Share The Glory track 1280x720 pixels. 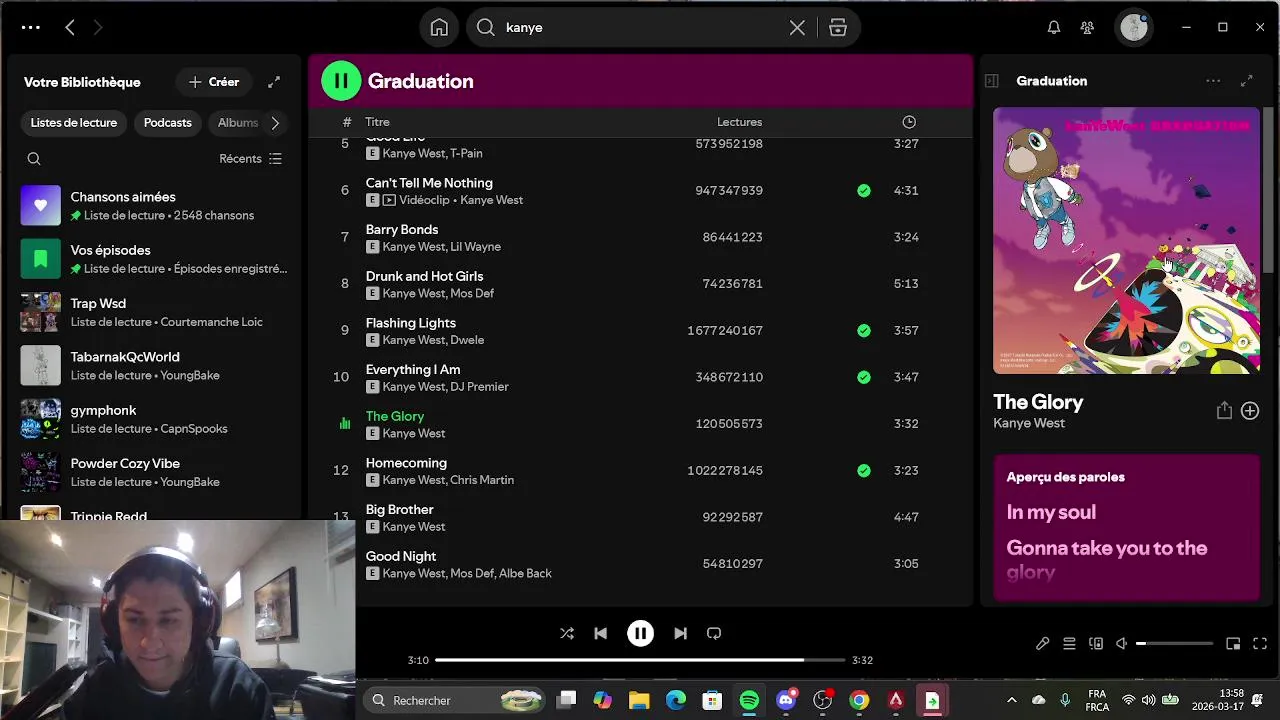click(1224, 411)
